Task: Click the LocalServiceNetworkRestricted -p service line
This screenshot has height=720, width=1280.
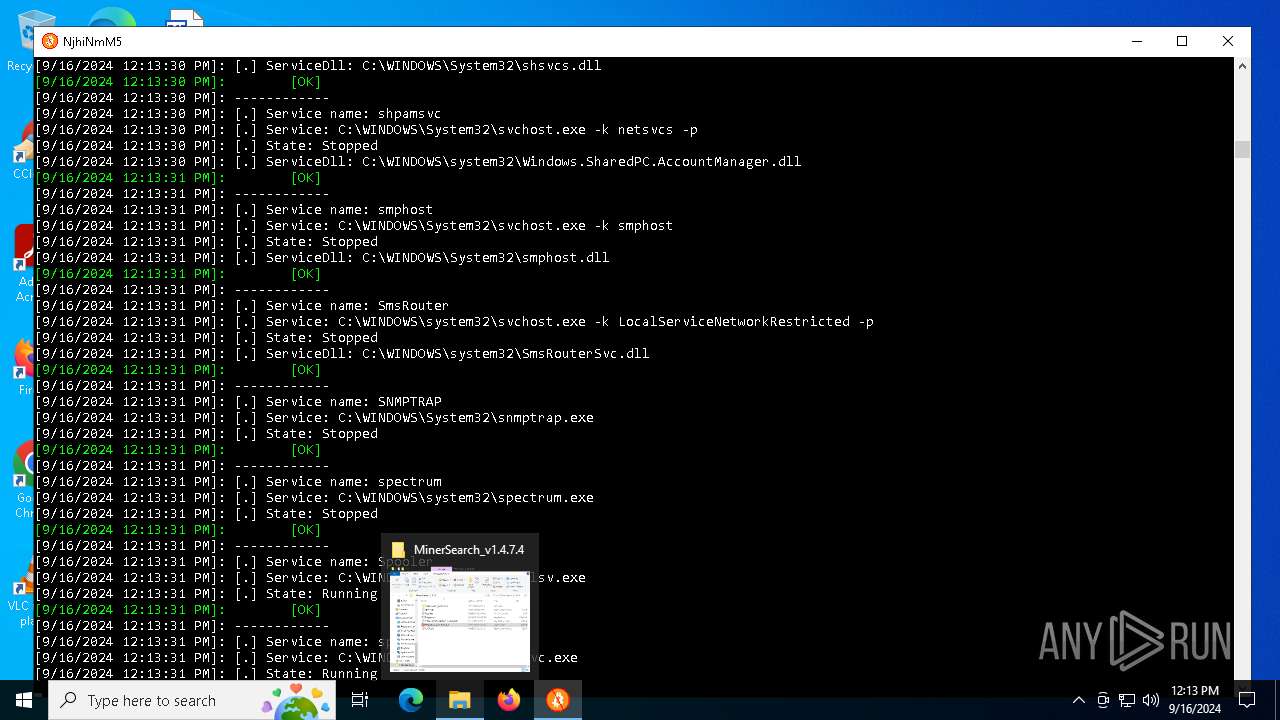Action: 454,322
